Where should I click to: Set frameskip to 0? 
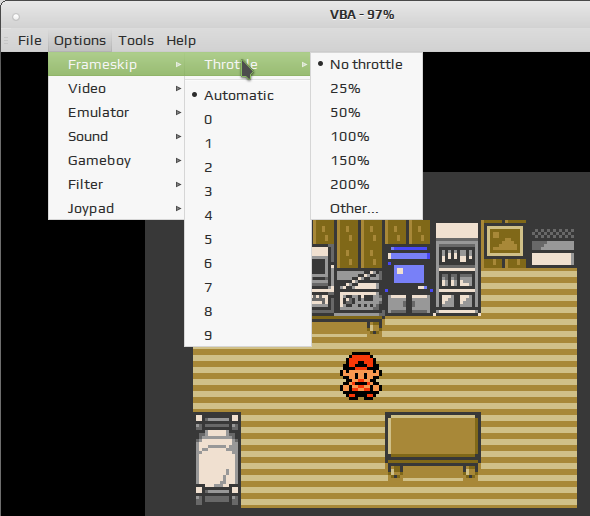click(x=248, y=119)
